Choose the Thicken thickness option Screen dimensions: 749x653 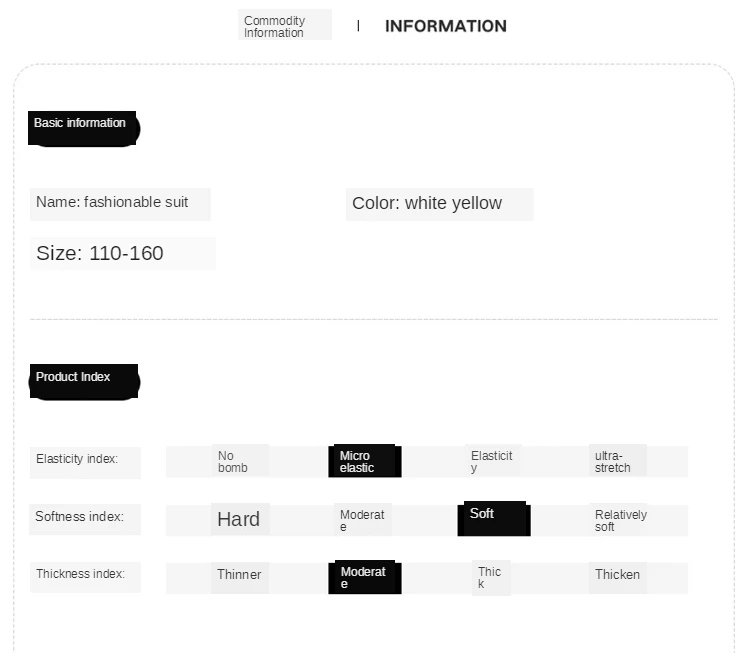click(x=618, y=578)
